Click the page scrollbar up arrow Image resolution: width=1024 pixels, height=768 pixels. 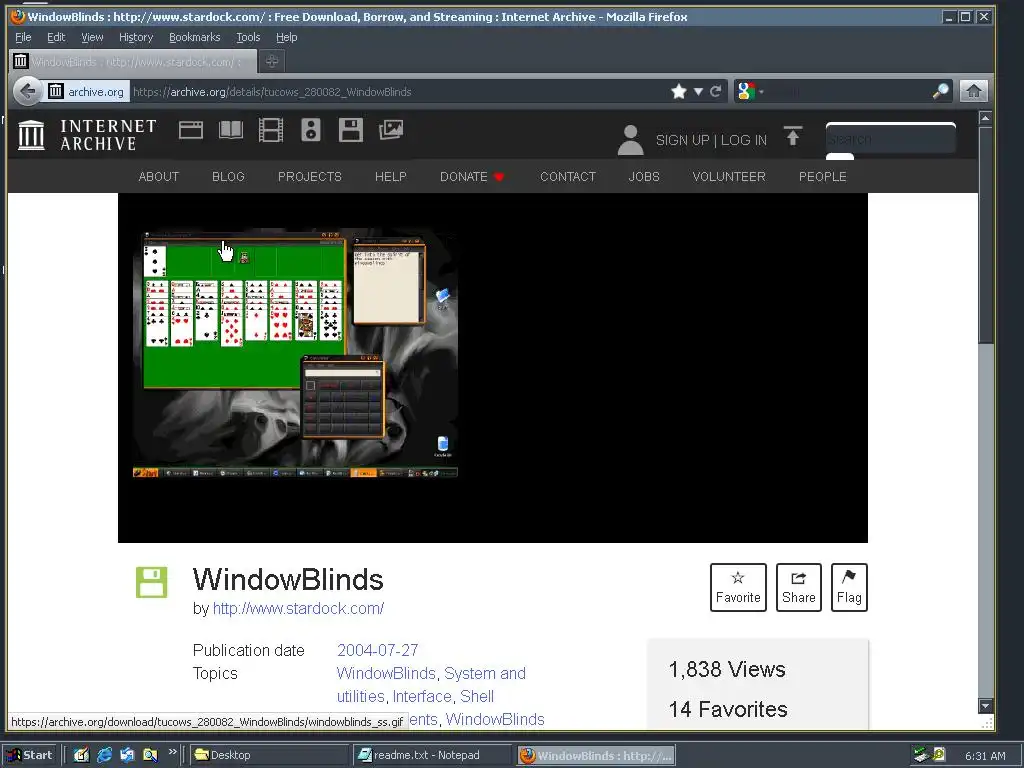pos(985,118)
